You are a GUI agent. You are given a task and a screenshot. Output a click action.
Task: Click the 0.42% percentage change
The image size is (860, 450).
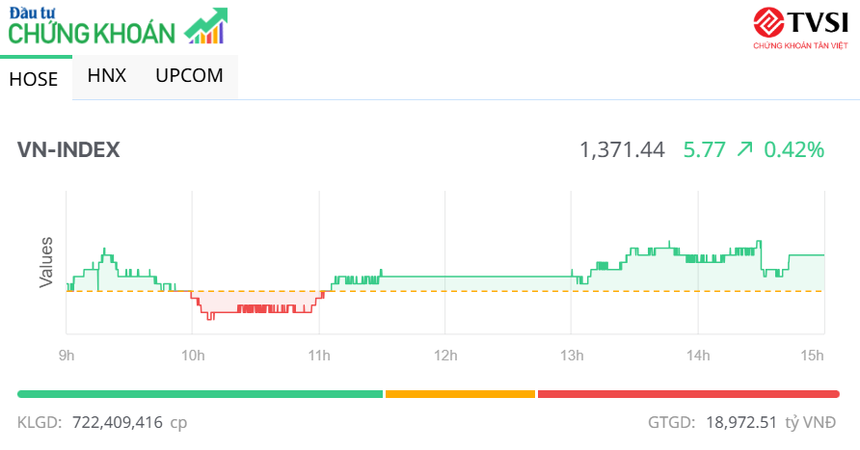pos(794,150)
